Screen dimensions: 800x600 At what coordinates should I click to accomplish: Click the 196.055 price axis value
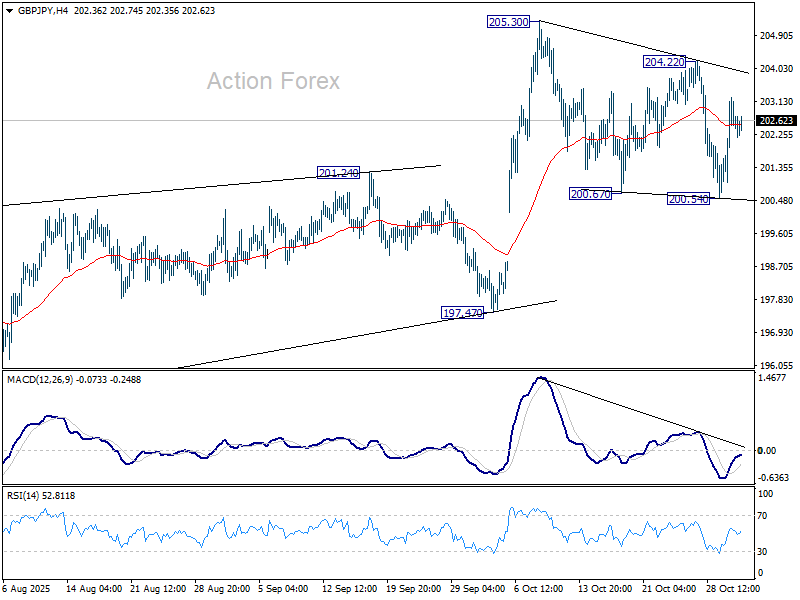pyautogui.click(x=777, y=365)
